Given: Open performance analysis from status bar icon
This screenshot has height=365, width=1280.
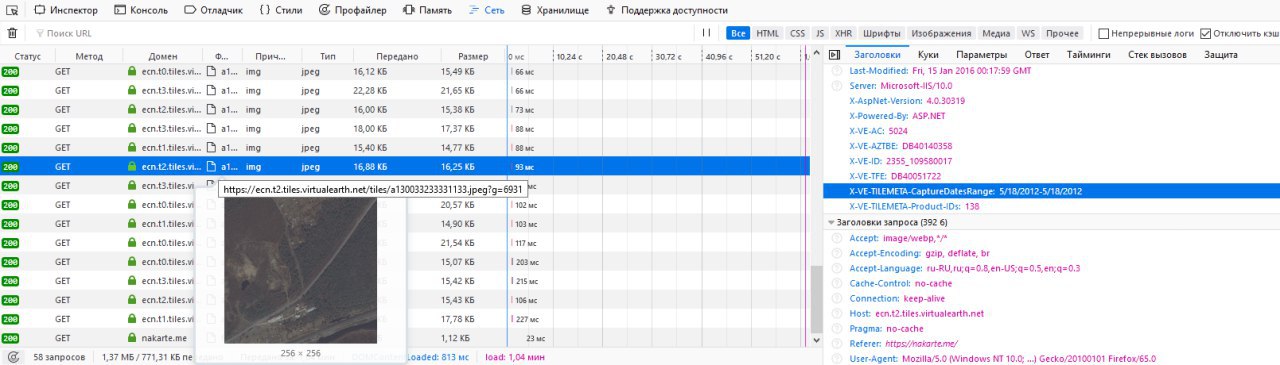Looking at the screenshot, I should coord(13,356).
